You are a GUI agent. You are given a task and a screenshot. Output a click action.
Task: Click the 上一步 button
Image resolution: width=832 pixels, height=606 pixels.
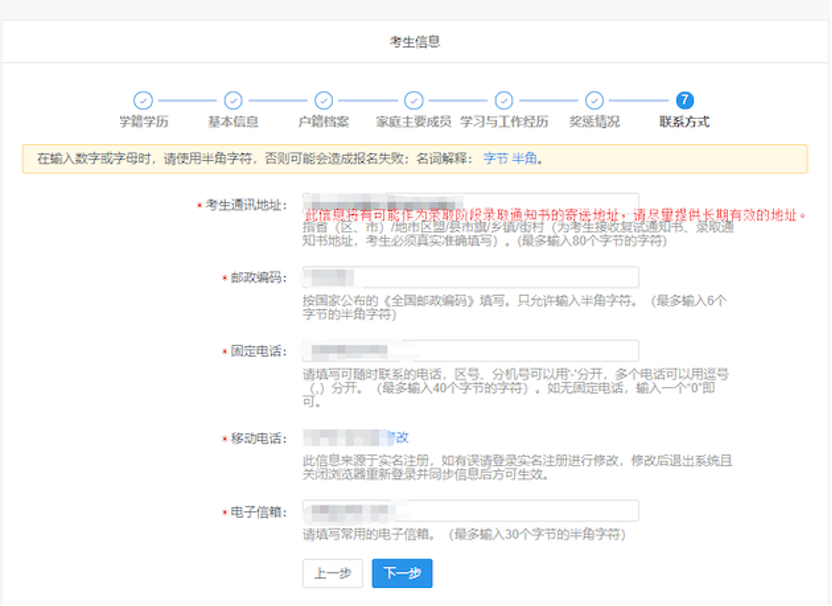[333, 574]
